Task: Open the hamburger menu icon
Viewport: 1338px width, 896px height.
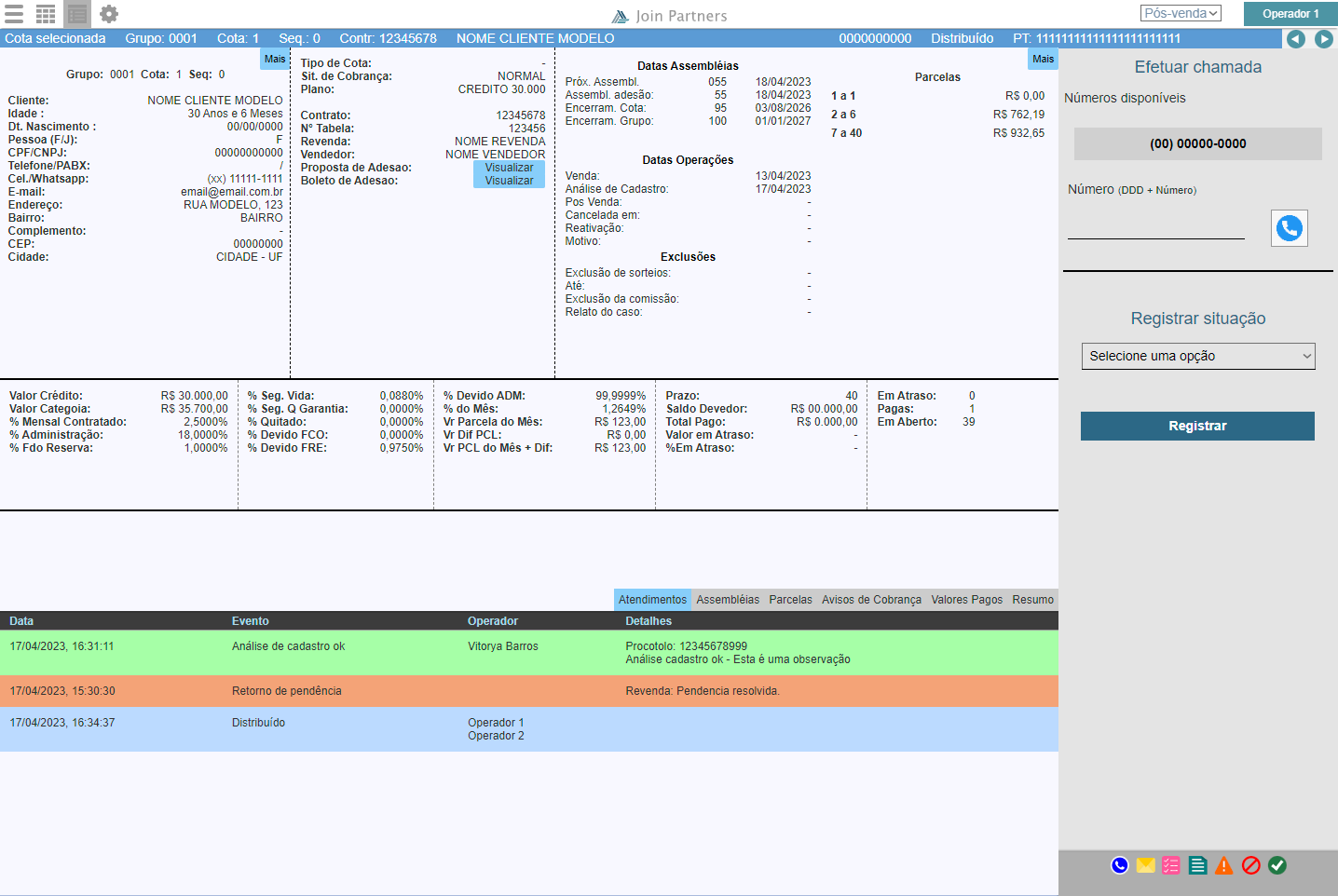Action: pos(14,14)
